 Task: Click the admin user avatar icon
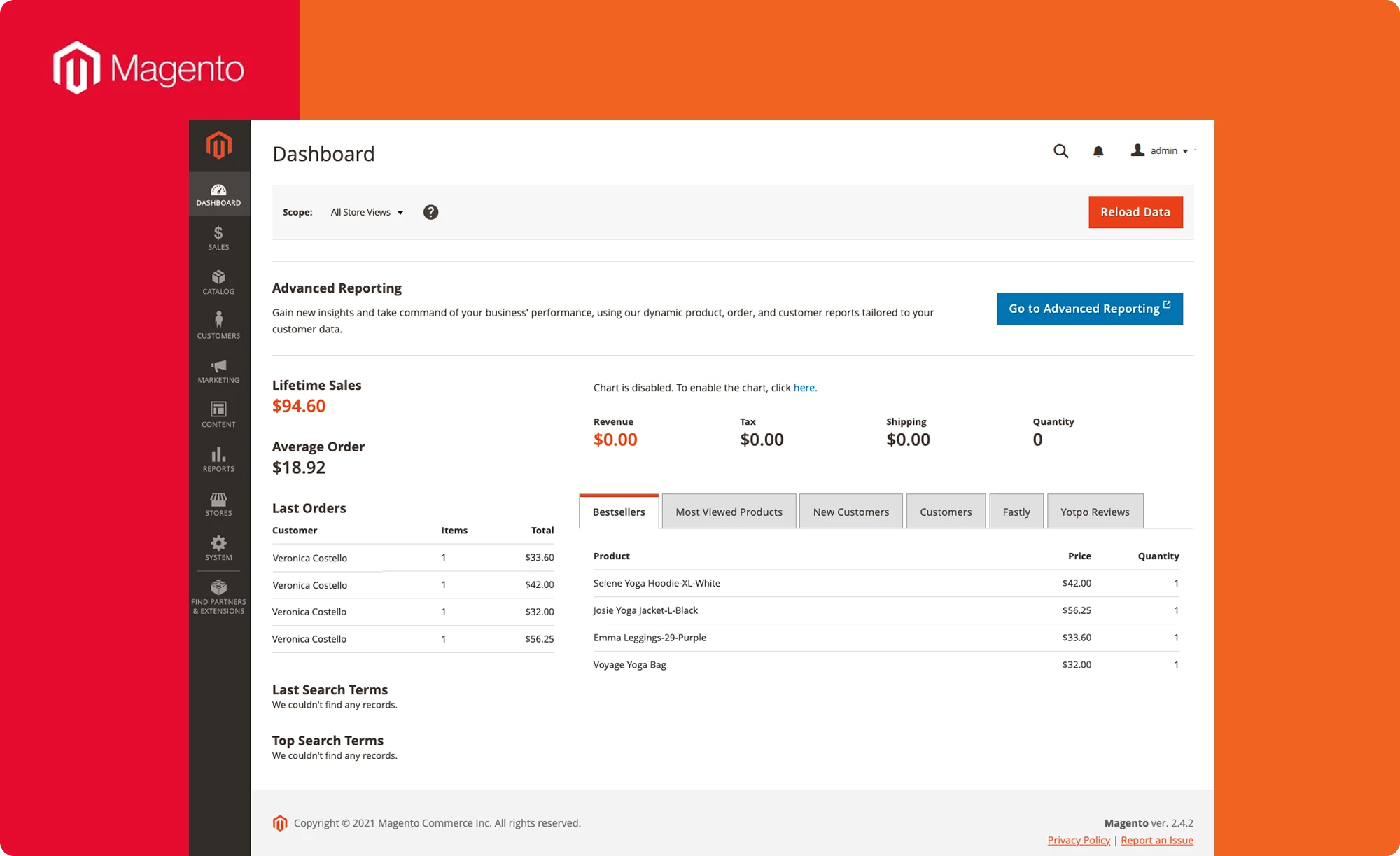1138,150
